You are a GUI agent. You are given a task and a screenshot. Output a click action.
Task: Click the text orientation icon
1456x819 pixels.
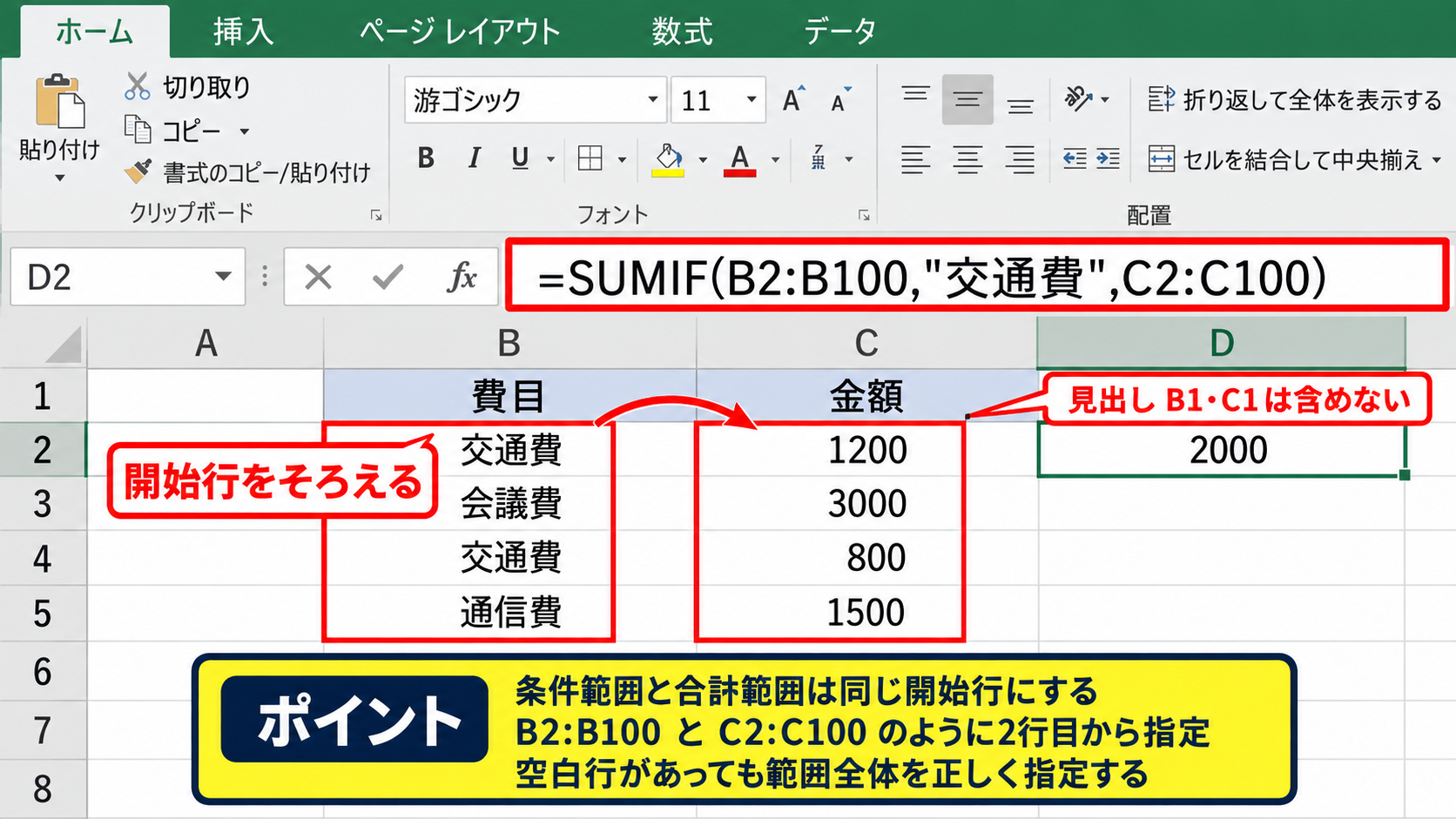tap(1078, 98)
